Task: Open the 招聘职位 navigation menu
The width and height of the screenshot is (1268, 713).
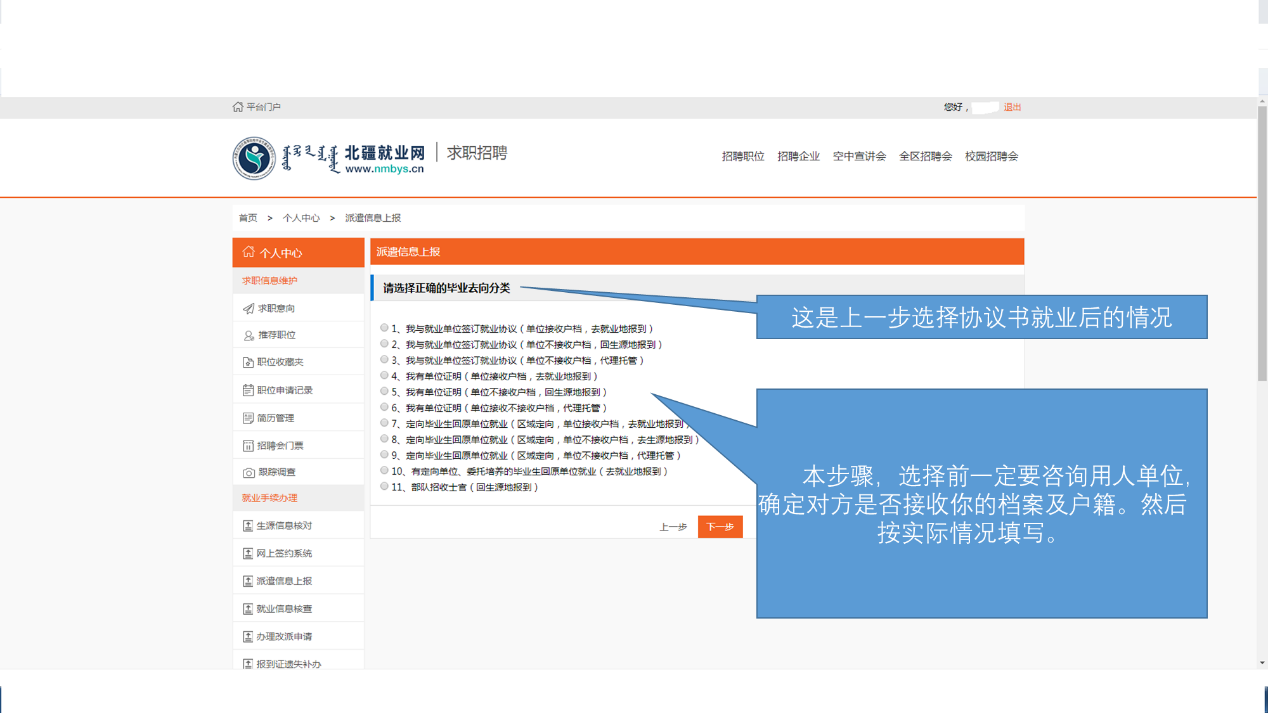Action: [x=743, y=157]
